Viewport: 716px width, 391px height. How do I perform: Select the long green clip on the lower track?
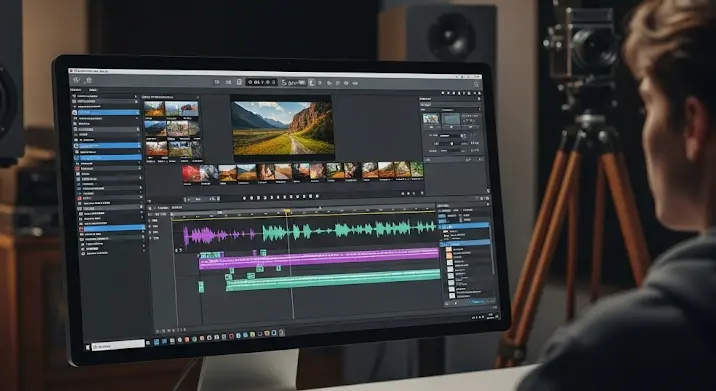(333, 280)
